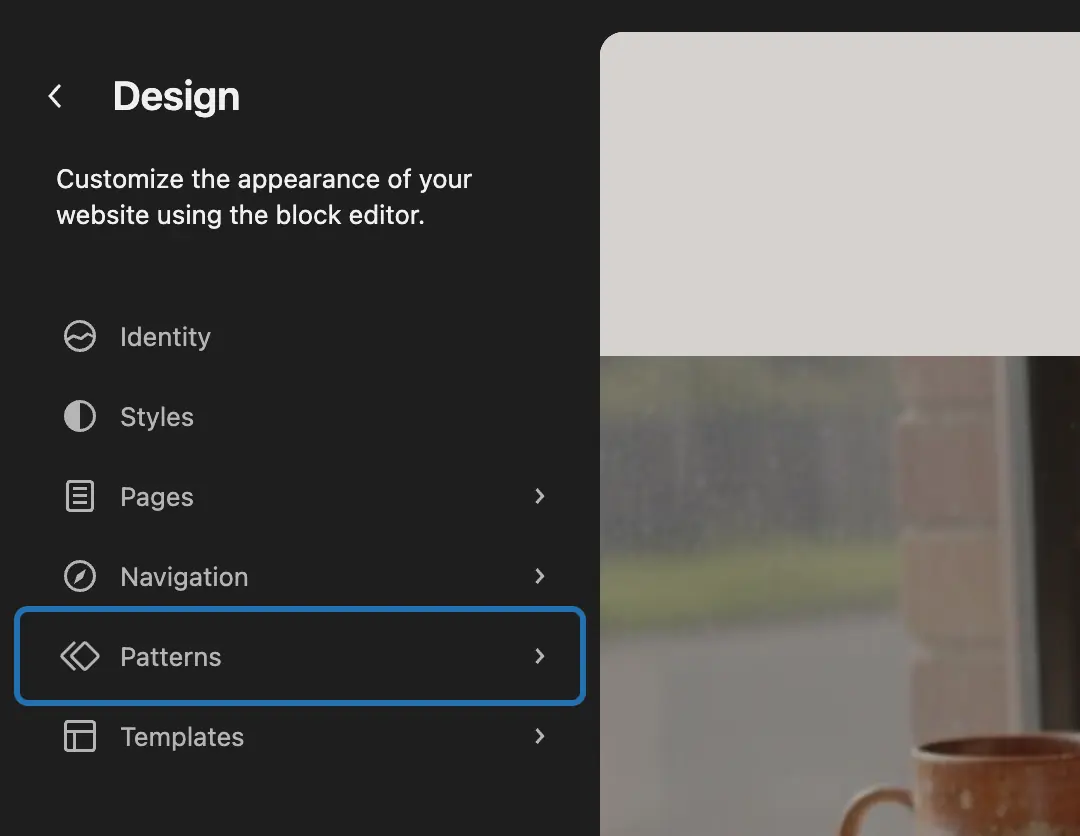
Task: Open the Identity menu item
Action: (x=300, y=337)
